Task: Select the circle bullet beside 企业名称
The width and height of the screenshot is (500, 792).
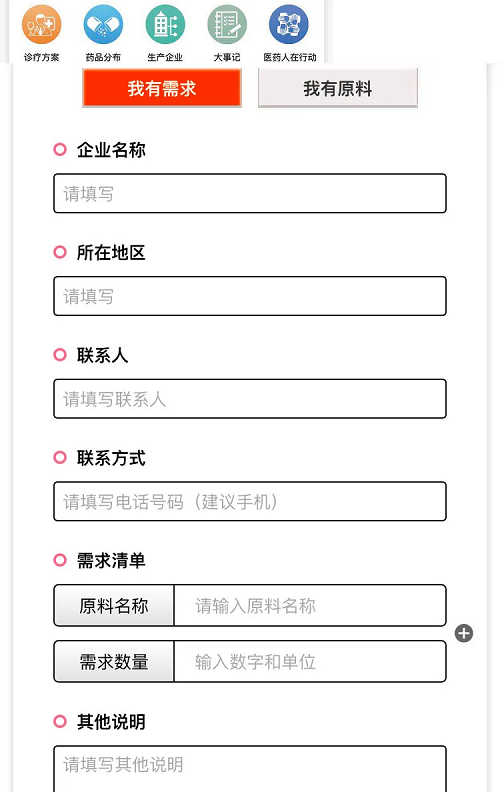Action: [x=60, y=150]
